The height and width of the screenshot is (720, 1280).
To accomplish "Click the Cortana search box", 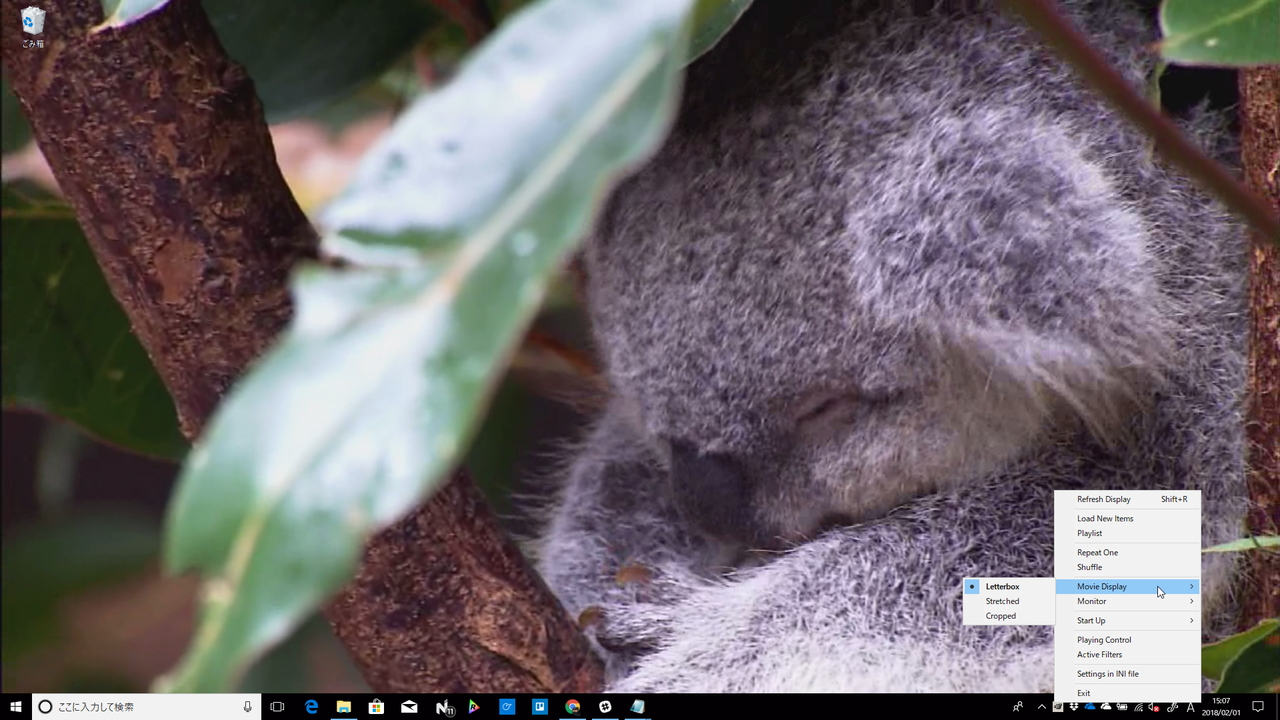I will (x=146, y=707).
